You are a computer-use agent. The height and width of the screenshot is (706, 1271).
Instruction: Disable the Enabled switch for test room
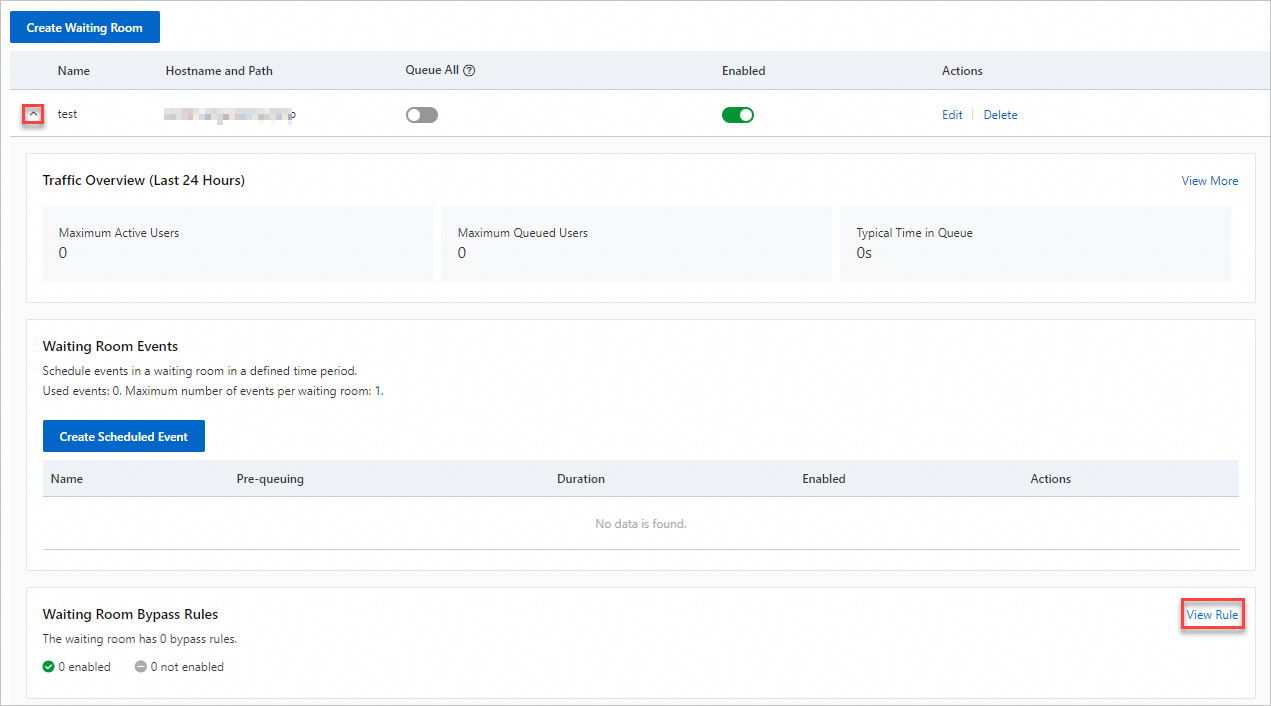[738, 115]
